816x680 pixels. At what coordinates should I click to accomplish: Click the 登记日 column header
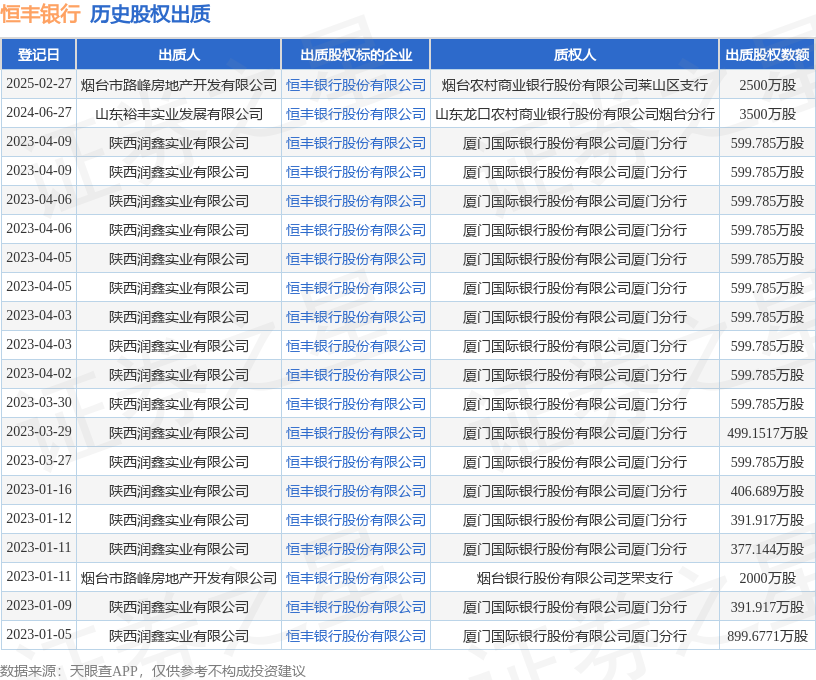pyautogui.click(x=39, y=55)
